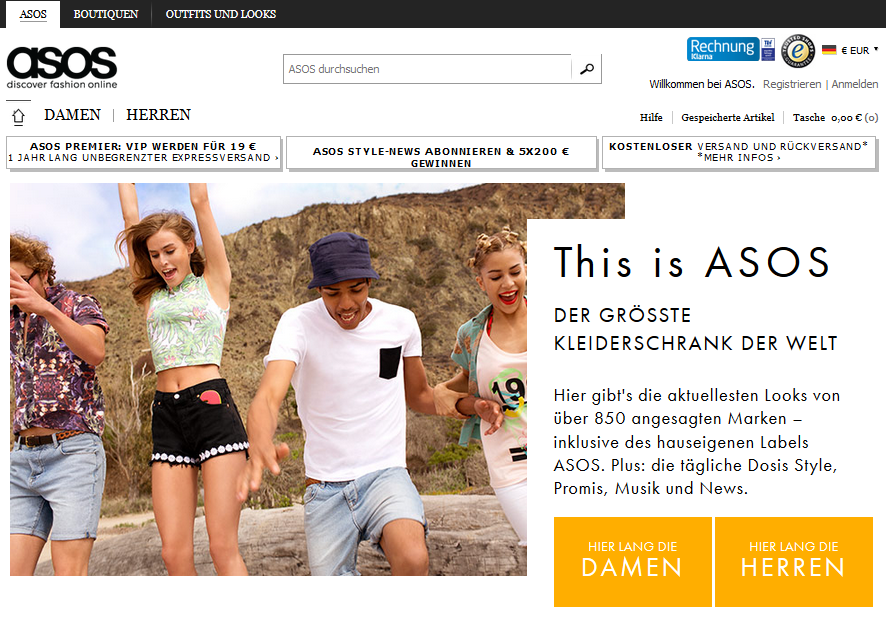Open the Tasche shopping bag
This screenshot has height=621, width=886.
835,118
